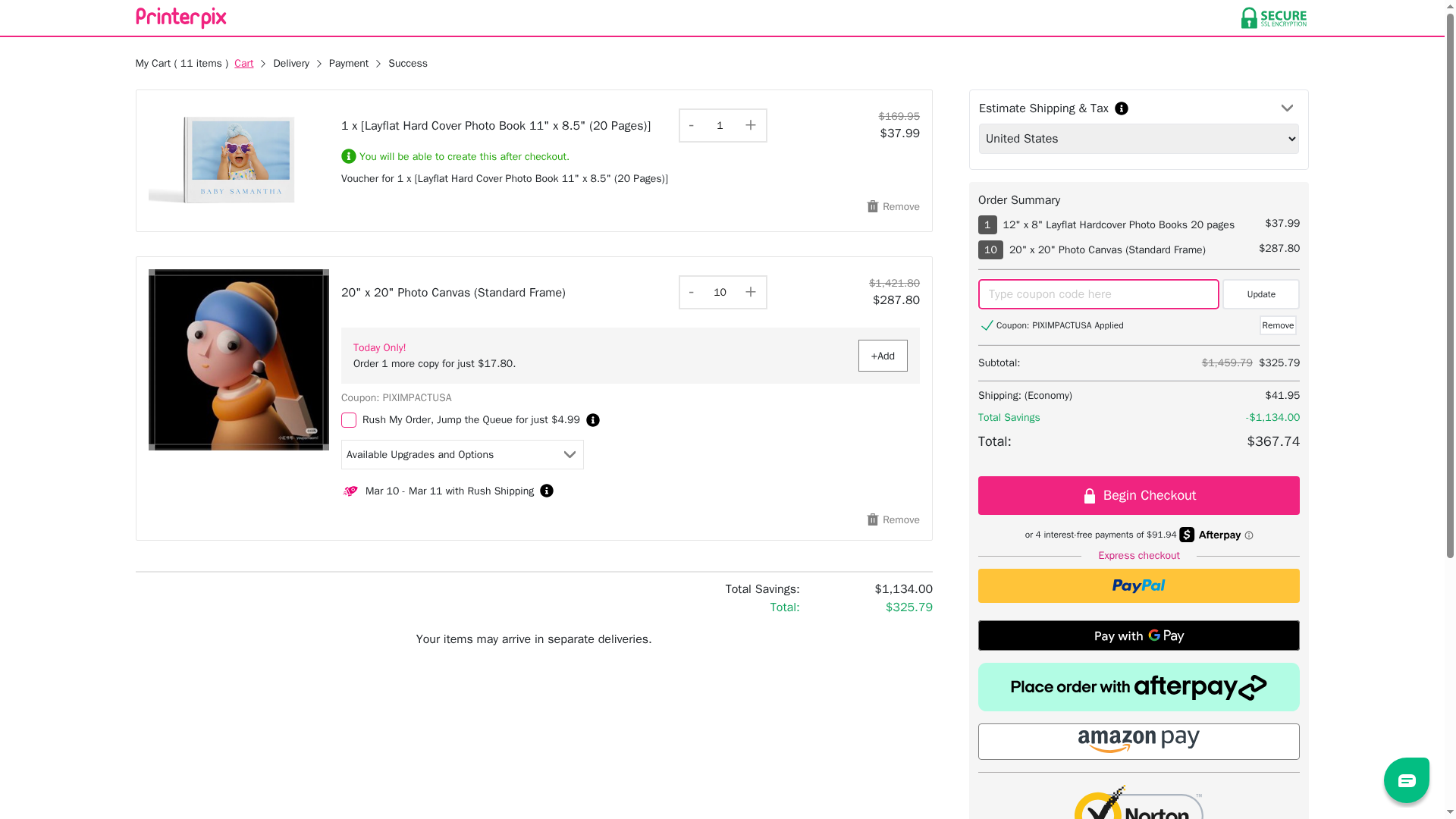
Task: Go to Delivery step in breadcrumb
Action: 291,64
